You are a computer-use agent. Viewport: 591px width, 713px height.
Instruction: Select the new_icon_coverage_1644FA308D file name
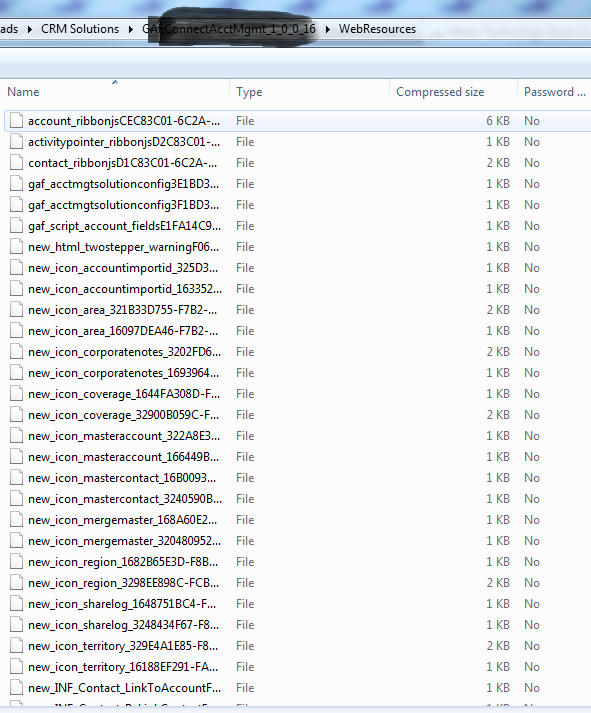point(124,394)
